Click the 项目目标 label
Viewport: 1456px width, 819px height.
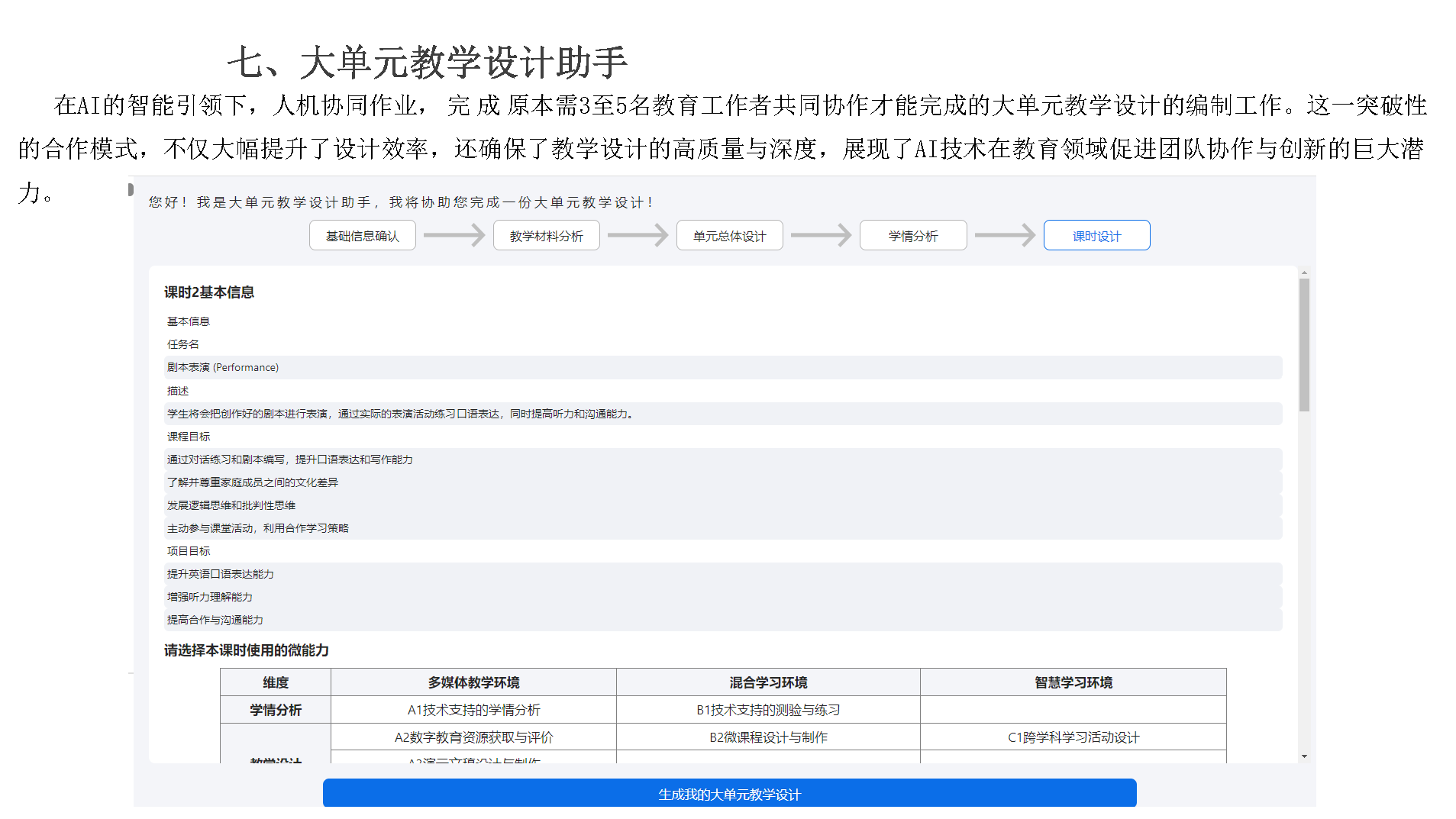click(x=188, y=551)
